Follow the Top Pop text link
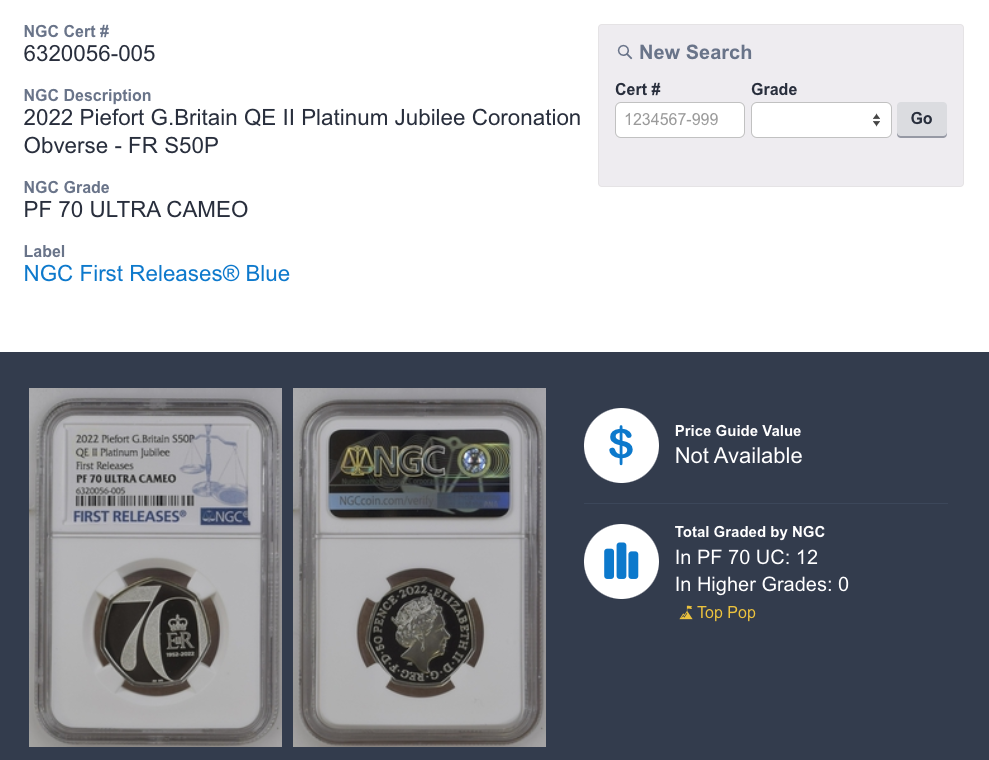 (726, 613)
